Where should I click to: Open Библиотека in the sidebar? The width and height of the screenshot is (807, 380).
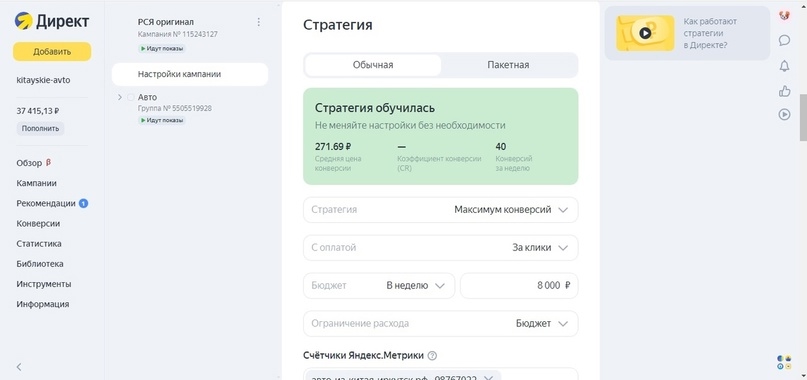[x=40, y=264]
